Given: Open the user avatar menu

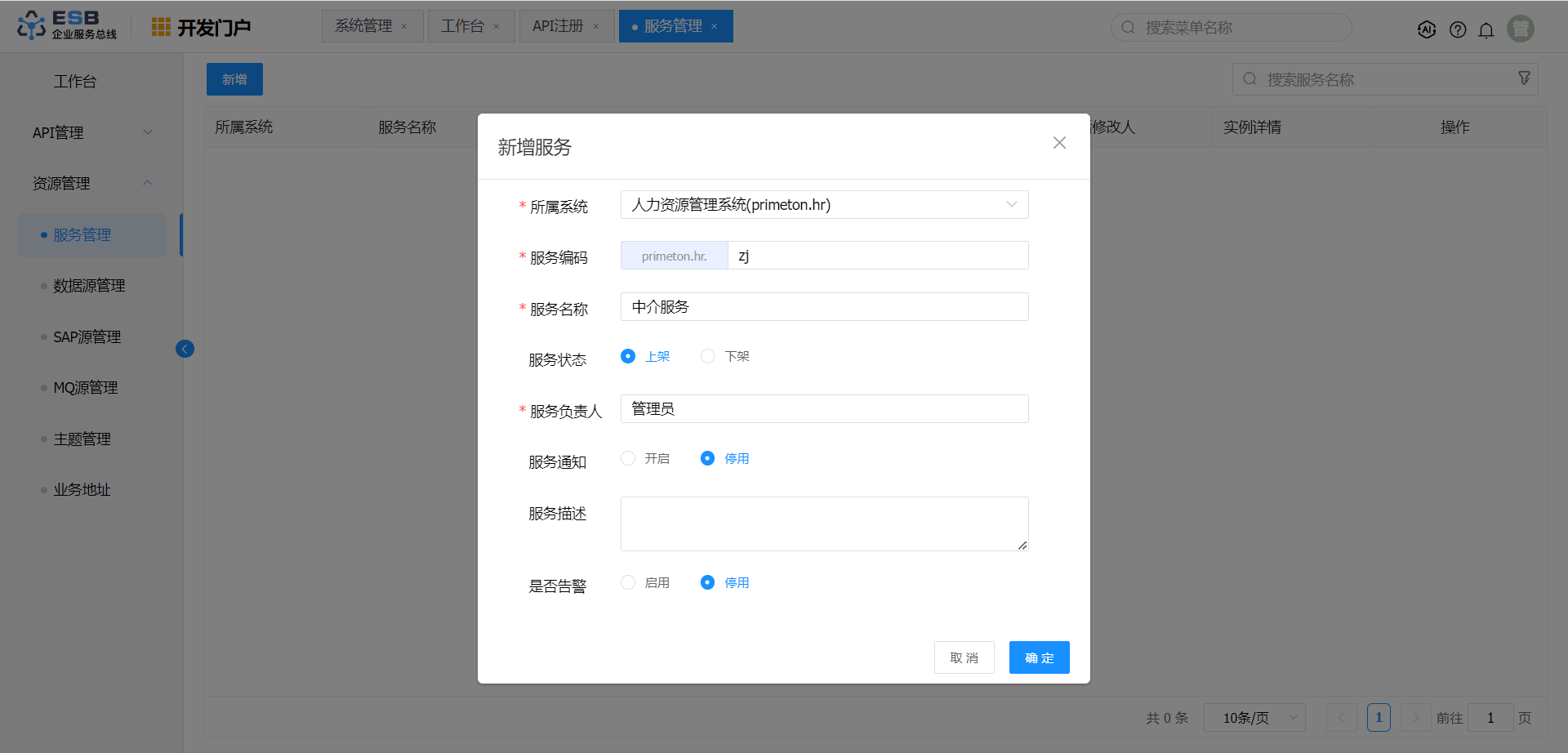Looking at the screenshot, I should tap(1520, 29).
